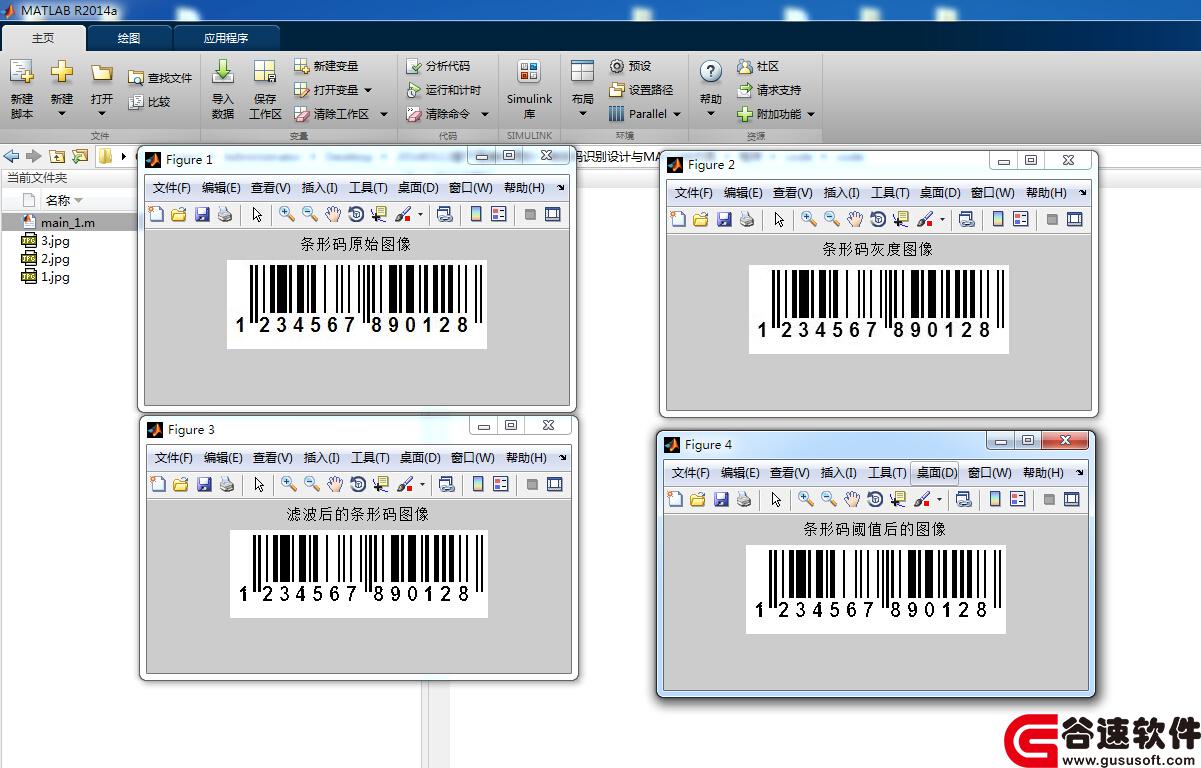This screenshot has height=768, width=1201.
Task: Toggle the Edit Plot arrow in Figure 3's toolbar
Action: point(259,484)
